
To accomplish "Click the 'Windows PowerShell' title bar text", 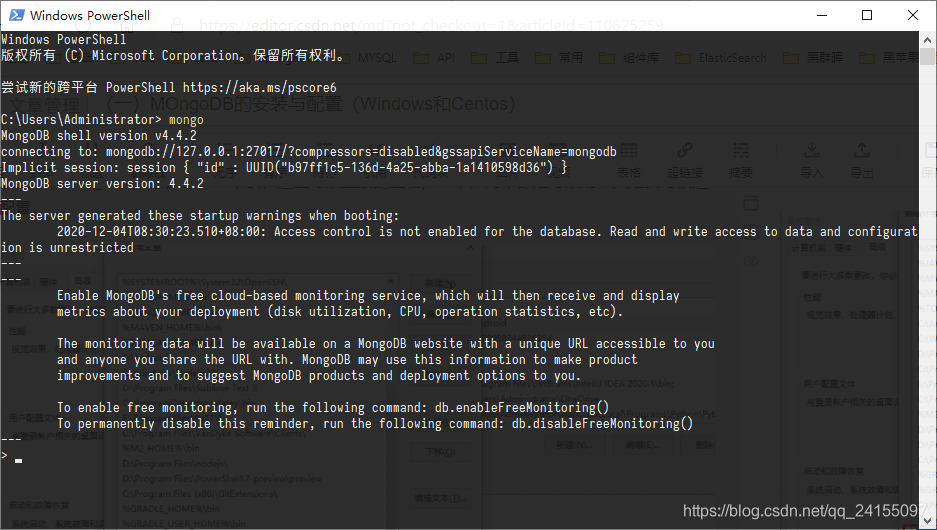I will (x=90, y=16).
